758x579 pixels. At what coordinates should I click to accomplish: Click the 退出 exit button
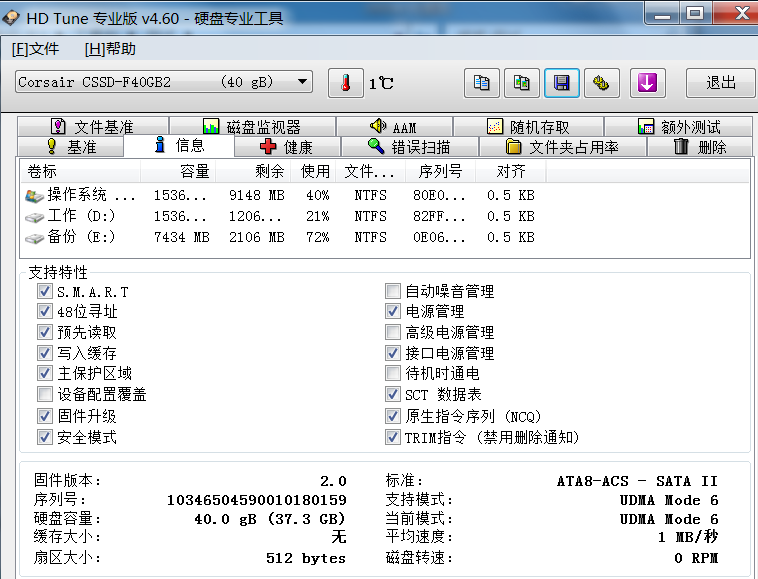tap(720, 83)
